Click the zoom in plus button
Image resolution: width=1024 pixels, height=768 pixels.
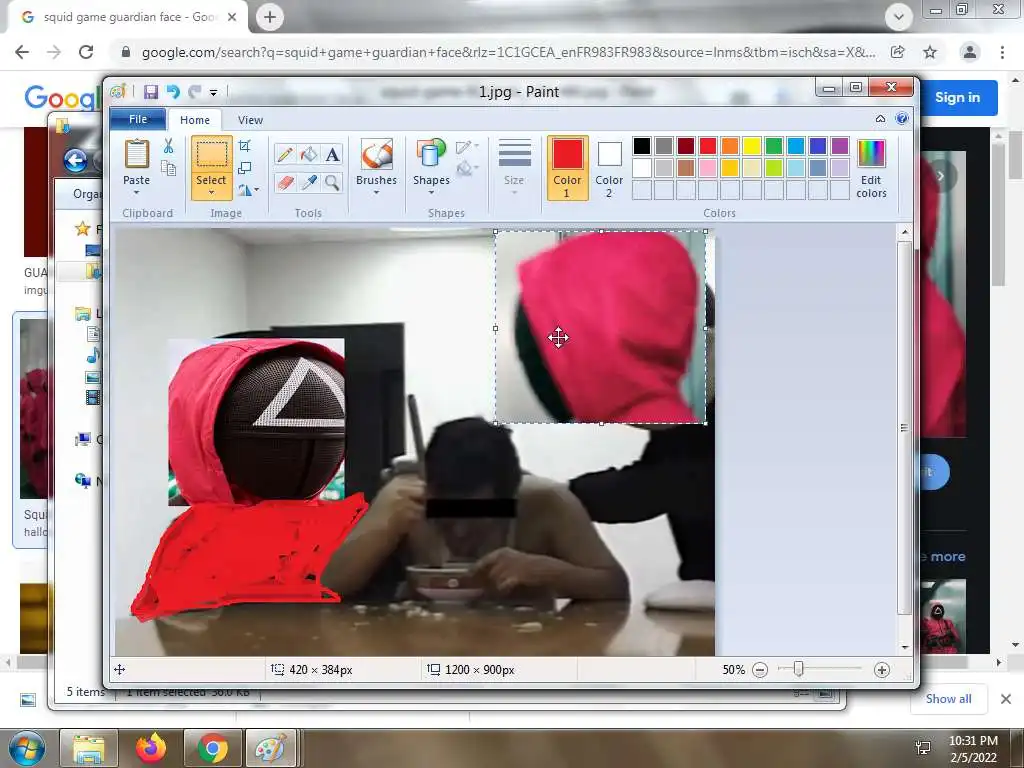(x=882, y=669)
